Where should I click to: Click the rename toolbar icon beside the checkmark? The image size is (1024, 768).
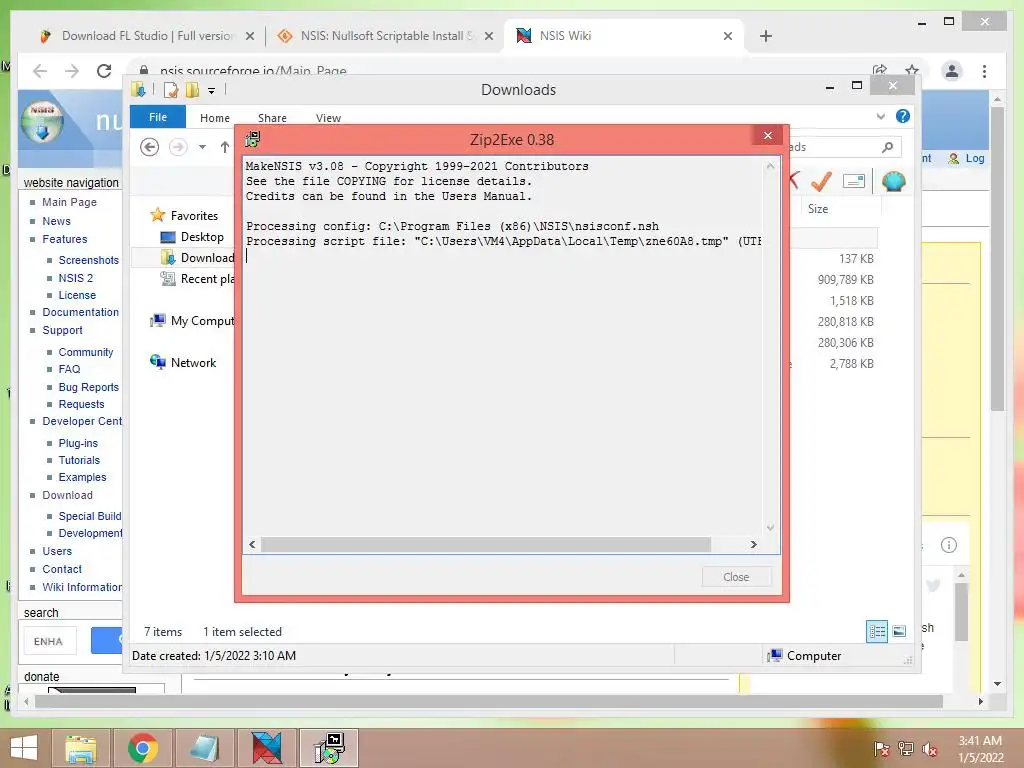(x=854, y=181)
